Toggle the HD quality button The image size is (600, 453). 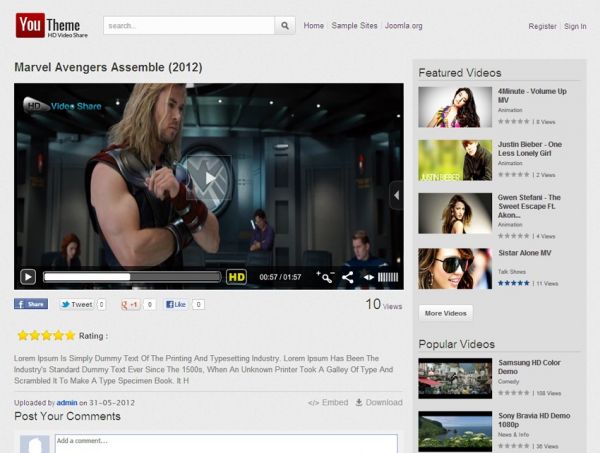coord(236,277)
